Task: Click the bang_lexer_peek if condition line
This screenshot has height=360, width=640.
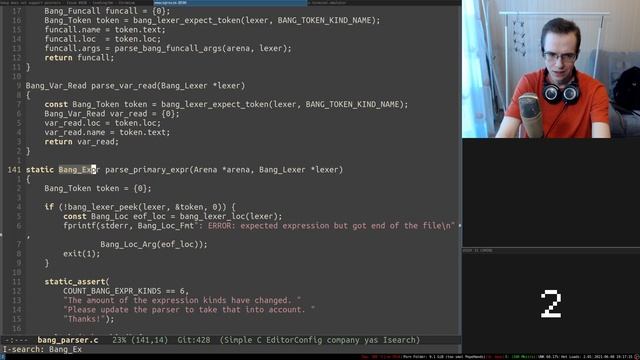Action: (140, 207)
